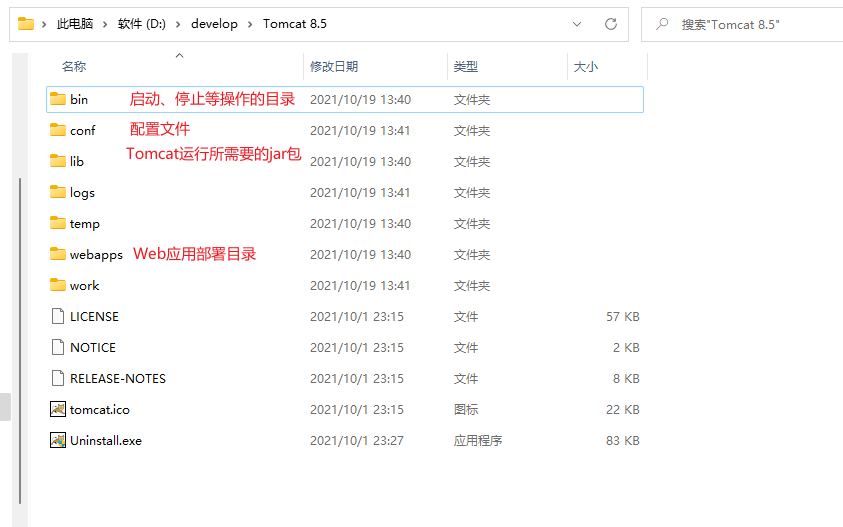Click the bin folder icon
The height and width of the screenshot is (527, 843).
click(x=58, y=99)
